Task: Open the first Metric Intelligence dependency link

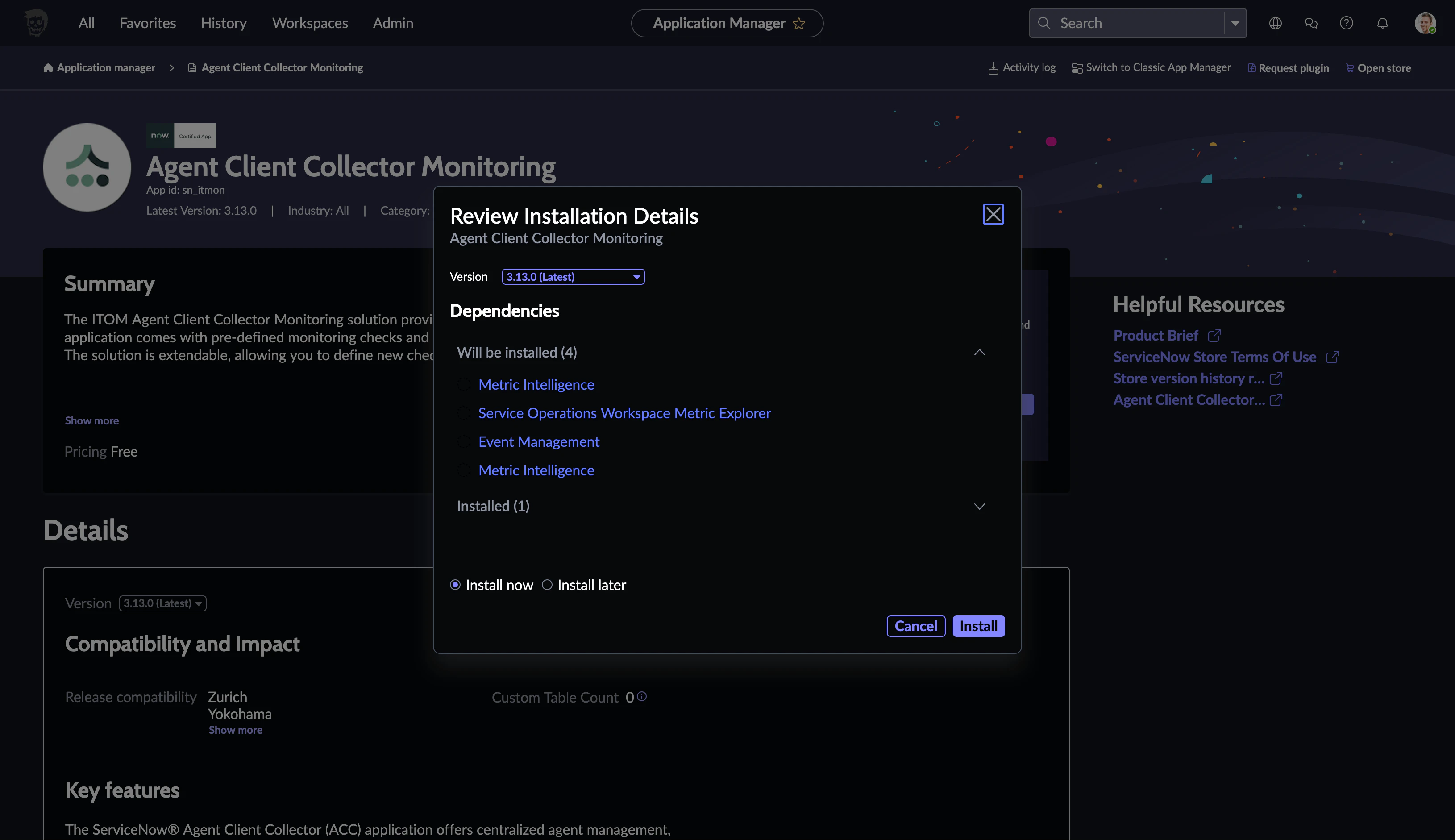Action: pos(536,385)
